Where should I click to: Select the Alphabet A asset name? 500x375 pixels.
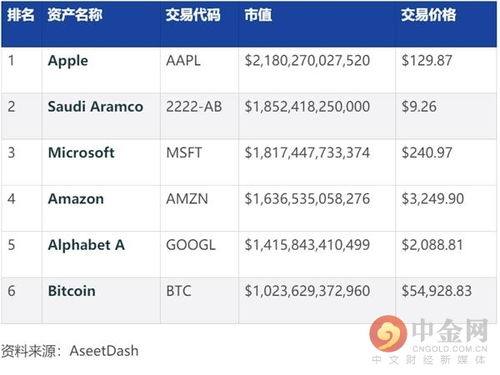point(86,245)
